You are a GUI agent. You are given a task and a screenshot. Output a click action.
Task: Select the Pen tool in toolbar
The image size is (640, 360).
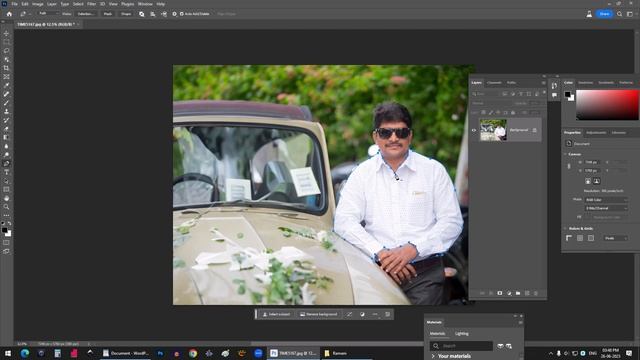point(6,163)
